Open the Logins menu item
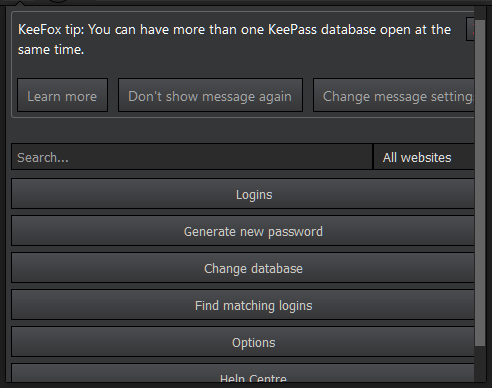Viewport: 492px width, 388px height. coord(243,194)
